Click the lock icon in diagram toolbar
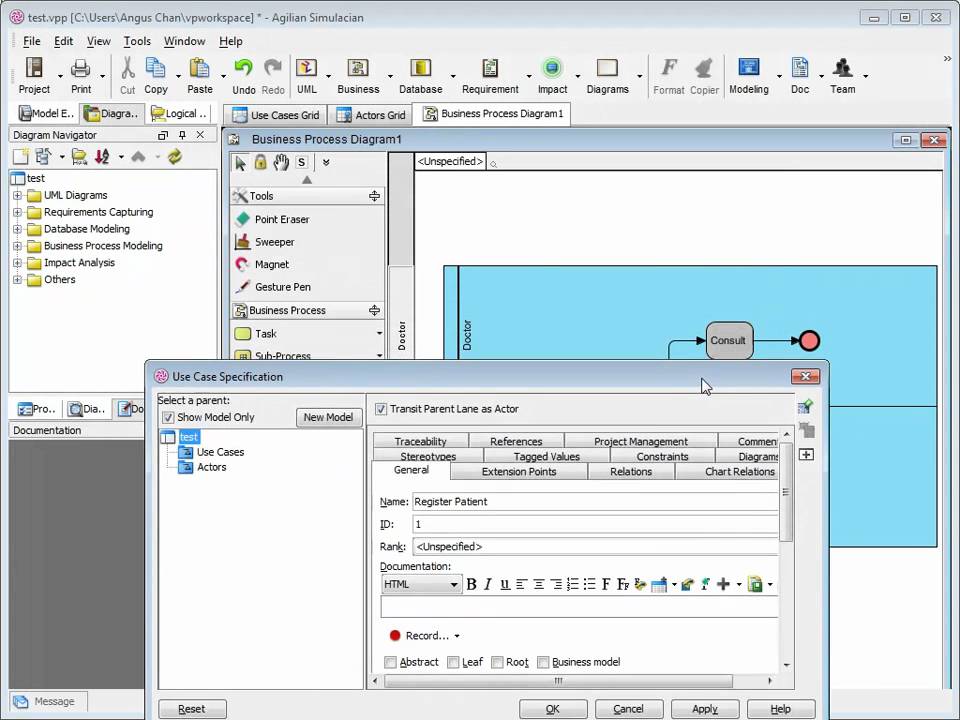This screenshot has width=960, height=720. pos(260,162)
